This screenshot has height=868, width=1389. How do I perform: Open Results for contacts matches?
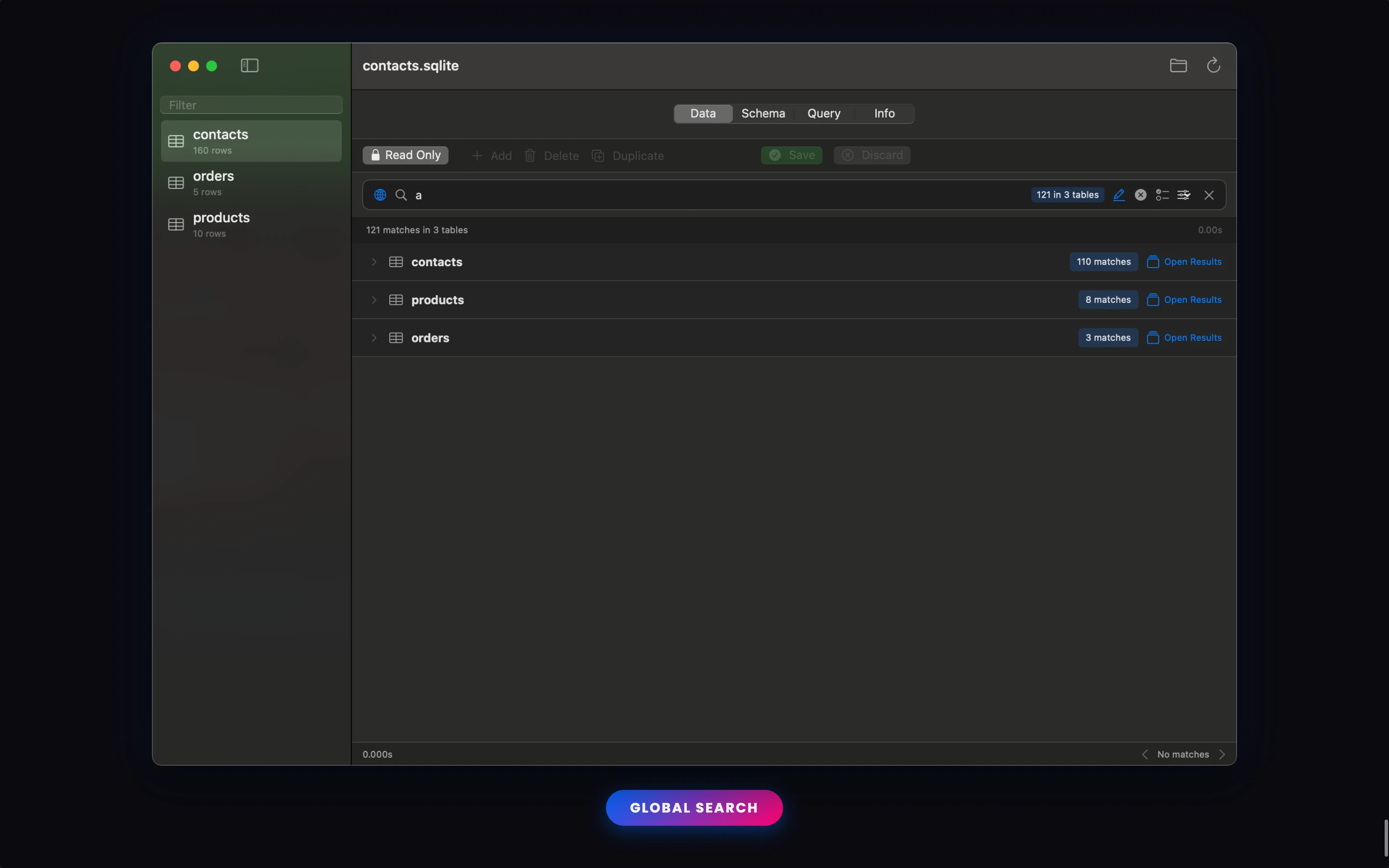(x=1184, y=262)
